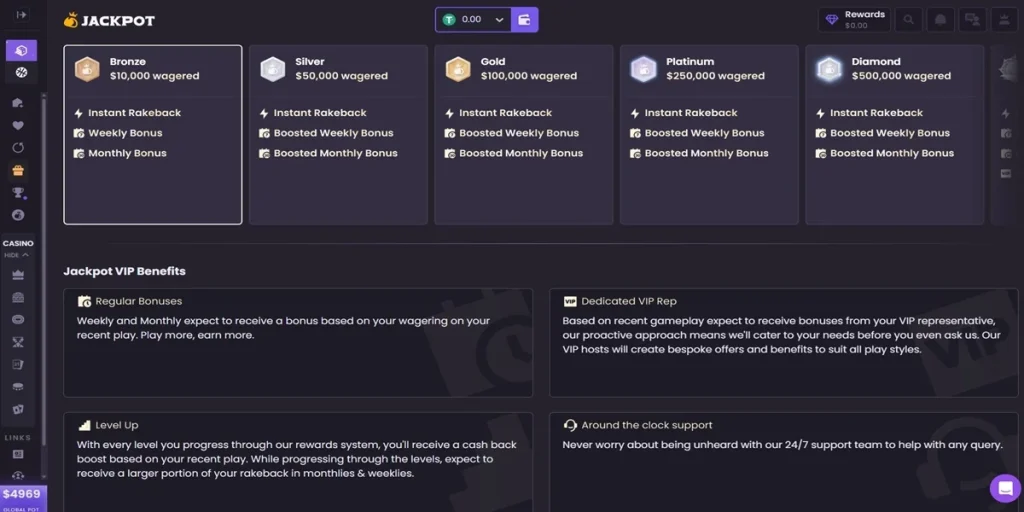Image resolution: width=1024 pixels, height=512 pixels.
Task: Click the purple wallet button
Action: 524,19
